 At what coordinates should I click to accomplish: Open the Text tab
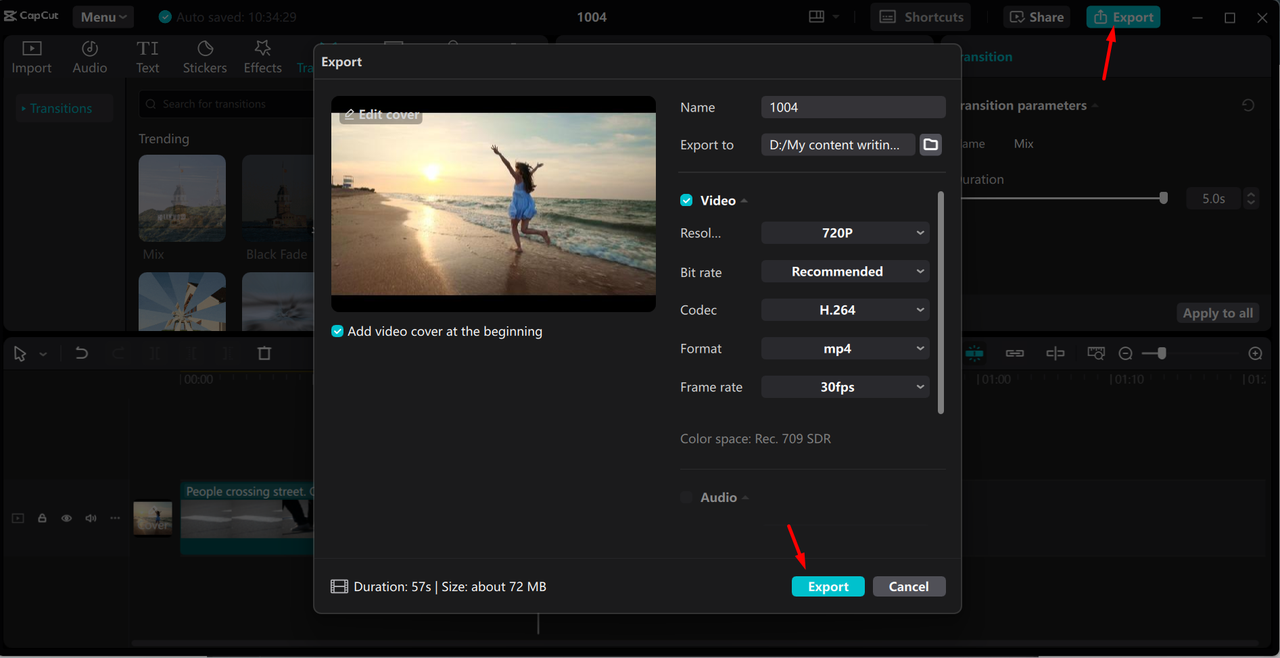(x=148, y=57)
